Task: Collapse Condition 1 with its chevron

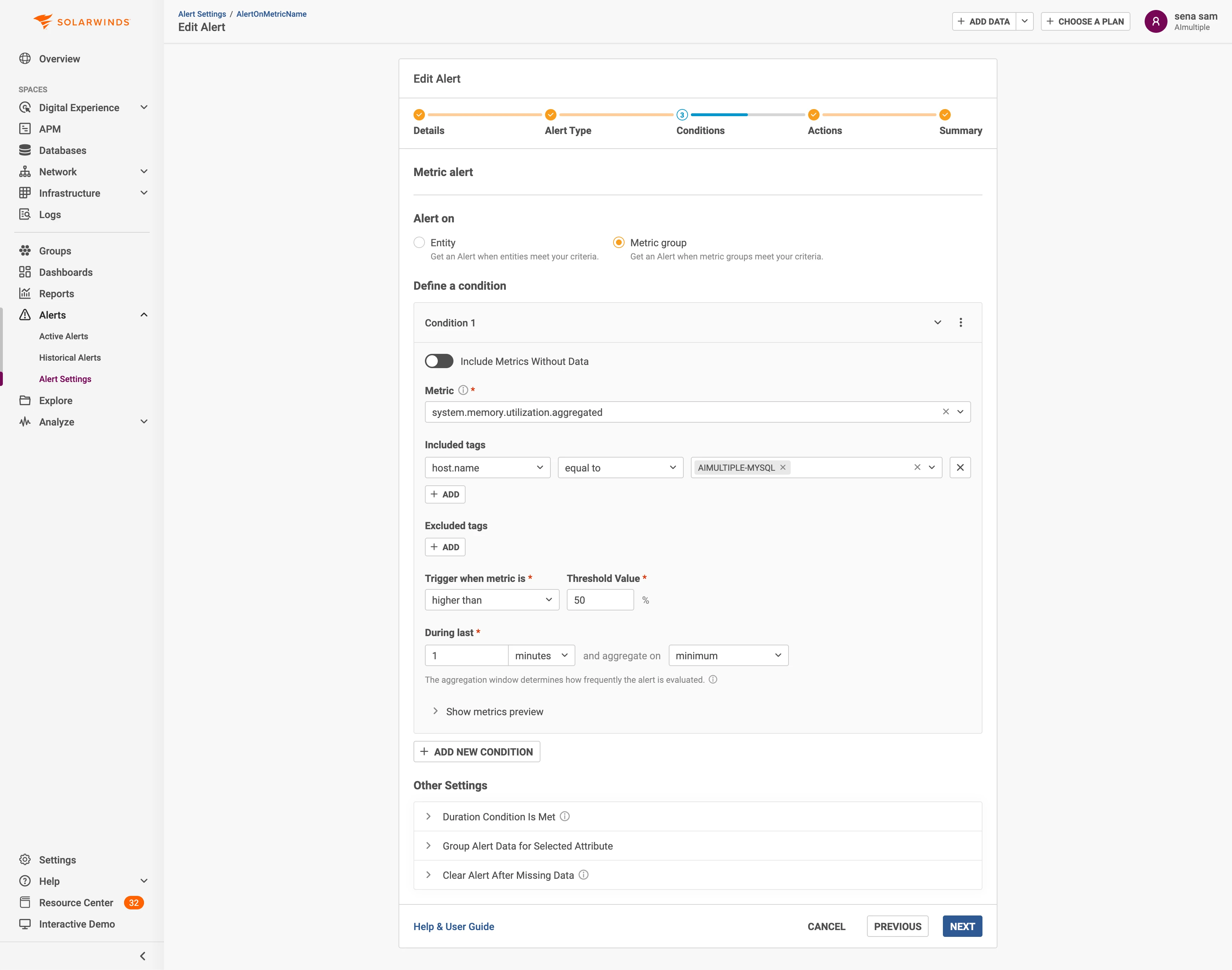Action: (938, 323)
